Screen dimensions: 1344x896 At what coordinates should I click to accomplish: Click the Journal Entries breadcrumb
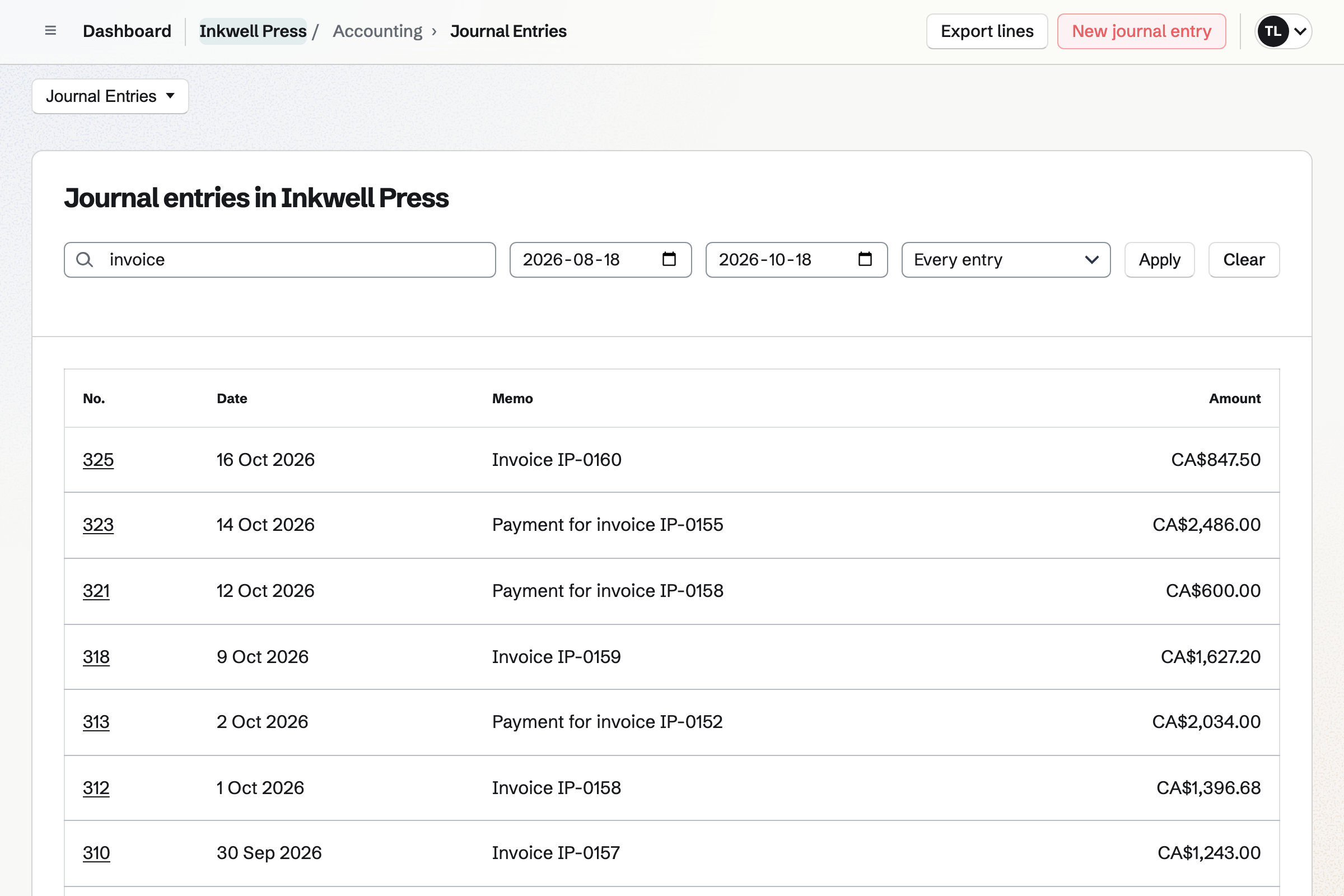tap(508, 31)
